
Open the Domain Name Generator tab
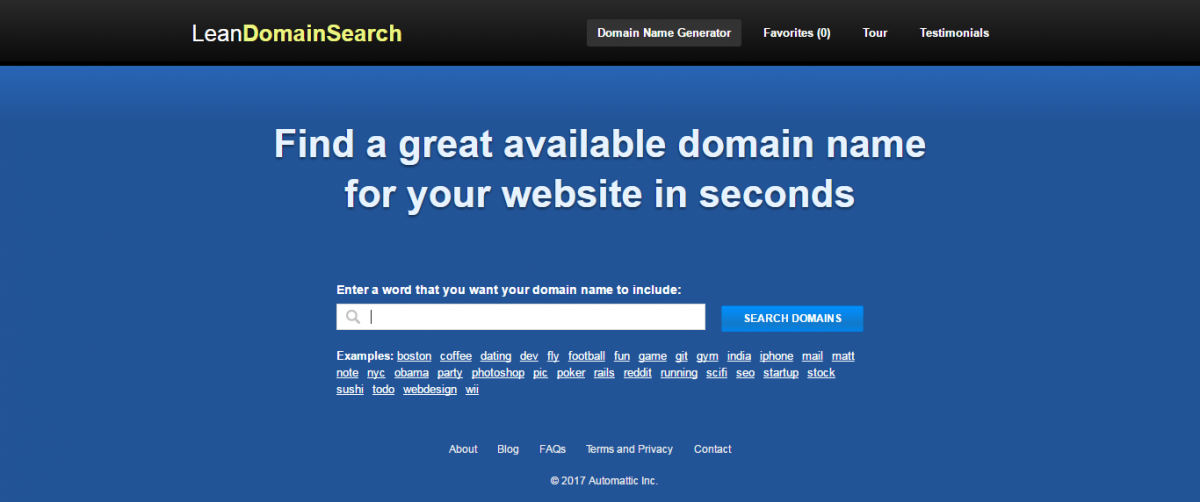click(664, 33)
